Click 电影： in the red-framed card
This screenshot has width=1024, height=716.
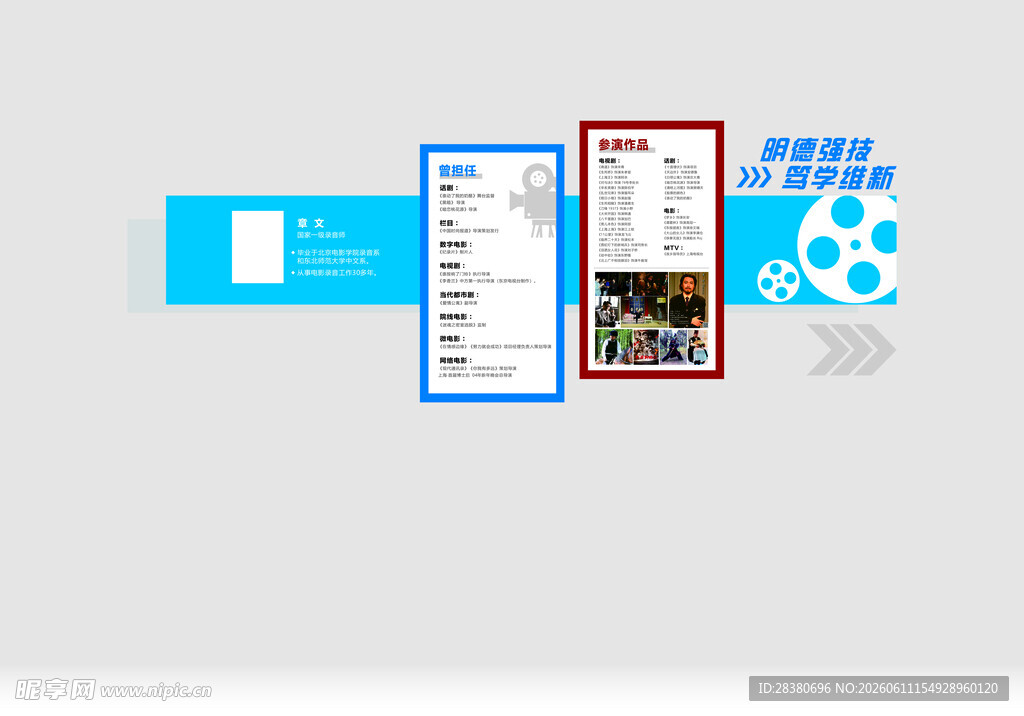tap(672, 210)
